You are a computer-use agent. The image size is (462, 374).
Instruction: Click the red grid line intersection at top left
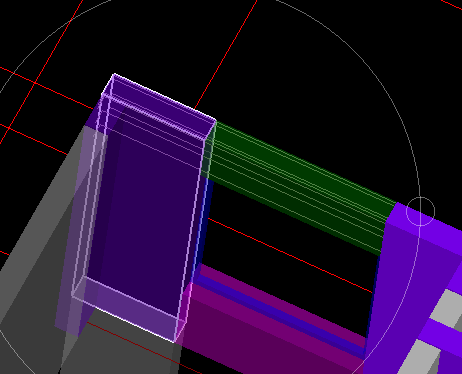[35, 82]
